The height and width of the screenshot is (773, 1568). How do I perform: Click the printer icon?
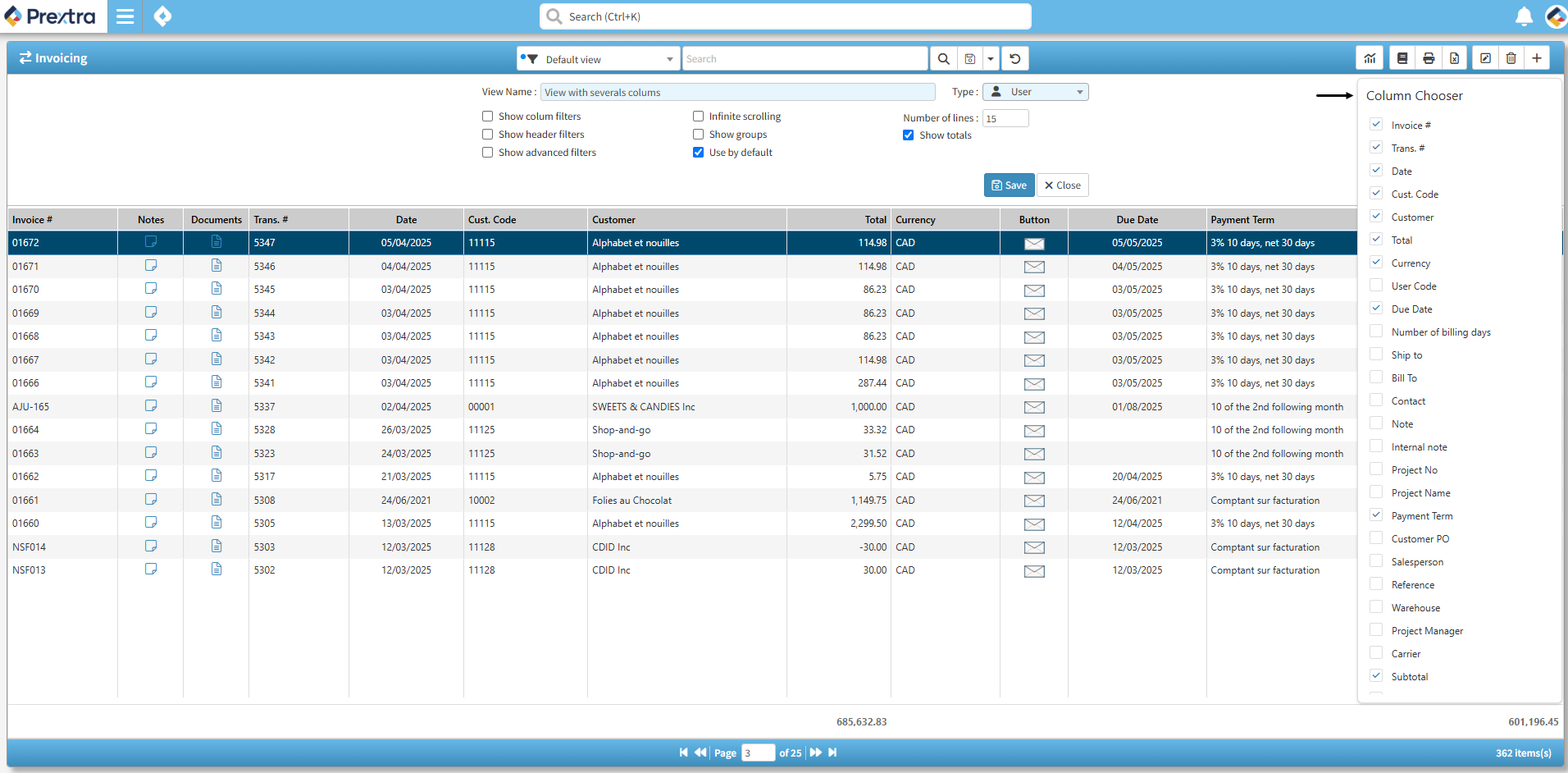pos(1429,58)
